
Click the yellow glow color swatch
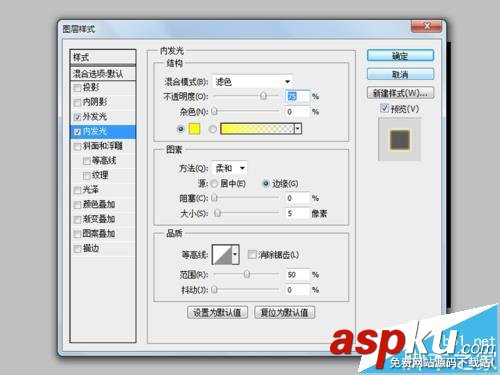(194, 129)
